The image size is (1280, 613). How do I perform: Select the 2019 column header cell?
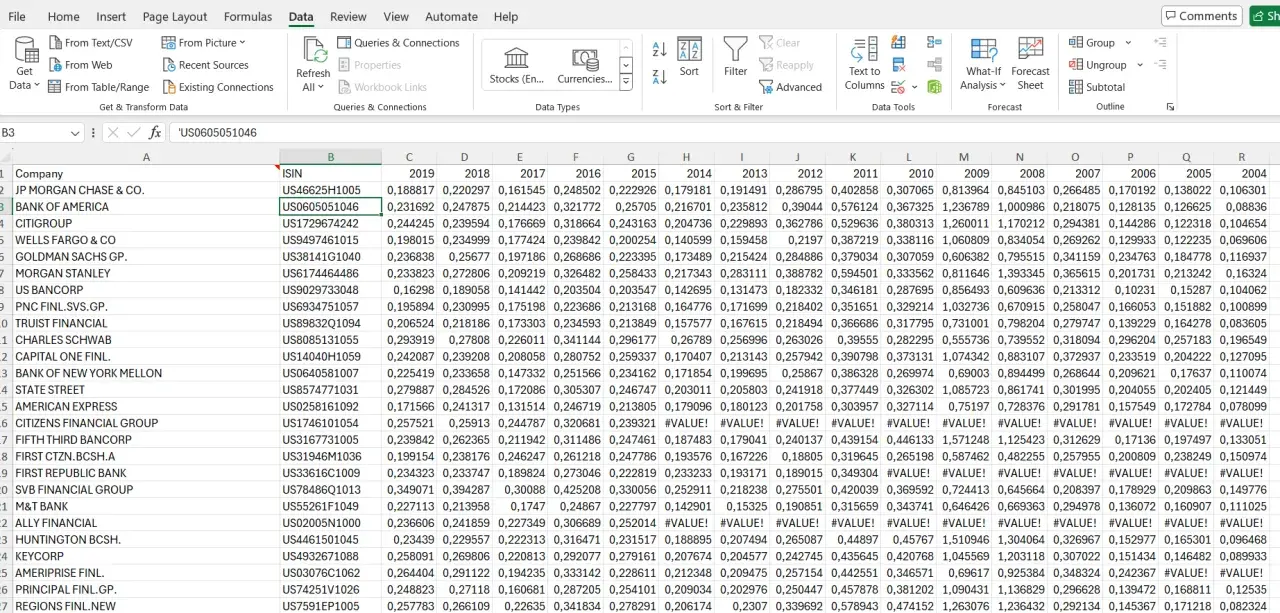click(409, 174)
